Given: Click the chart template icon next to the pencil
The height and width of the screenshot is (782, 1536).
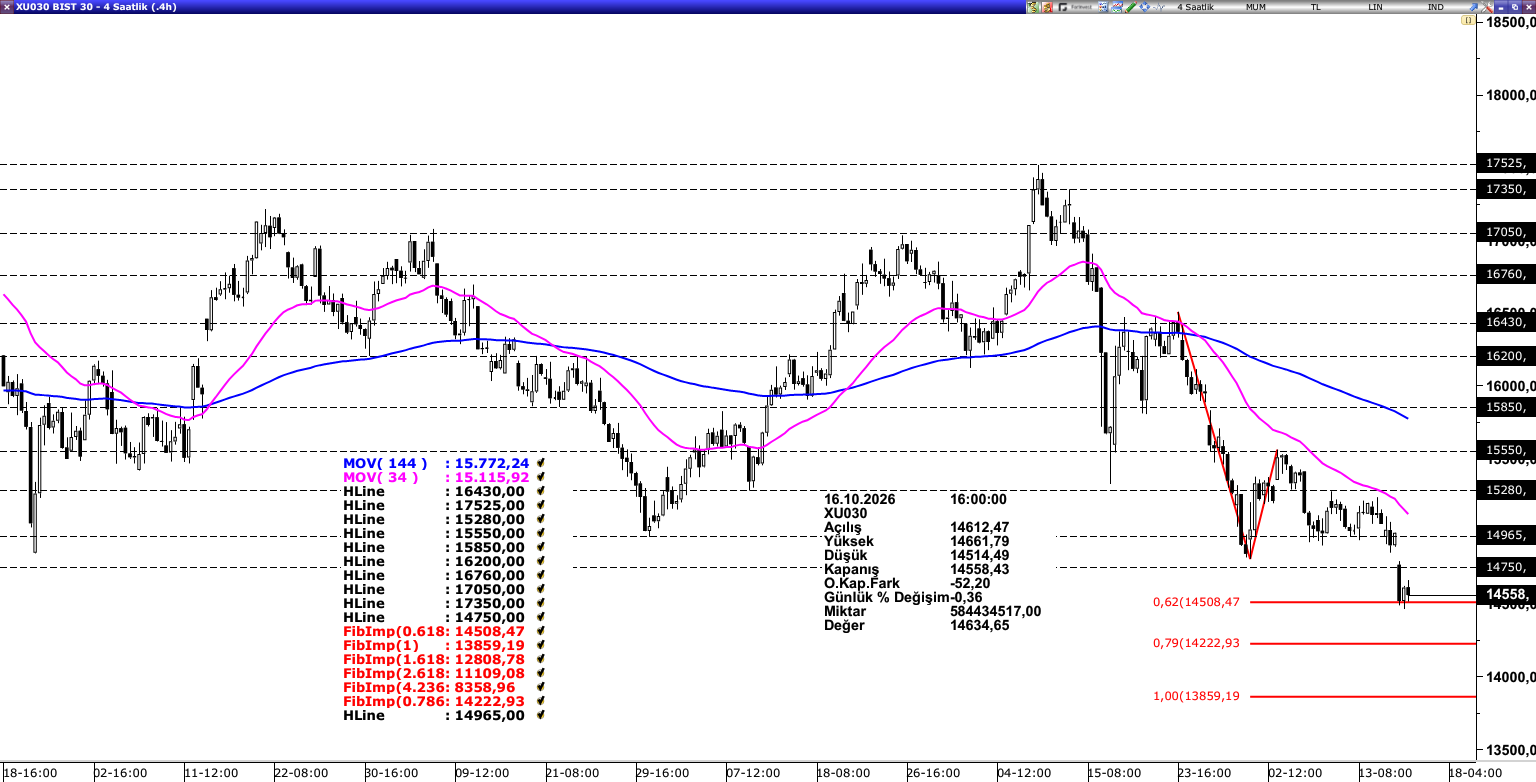Looking at the screenshot, I should click(1117, 7).
